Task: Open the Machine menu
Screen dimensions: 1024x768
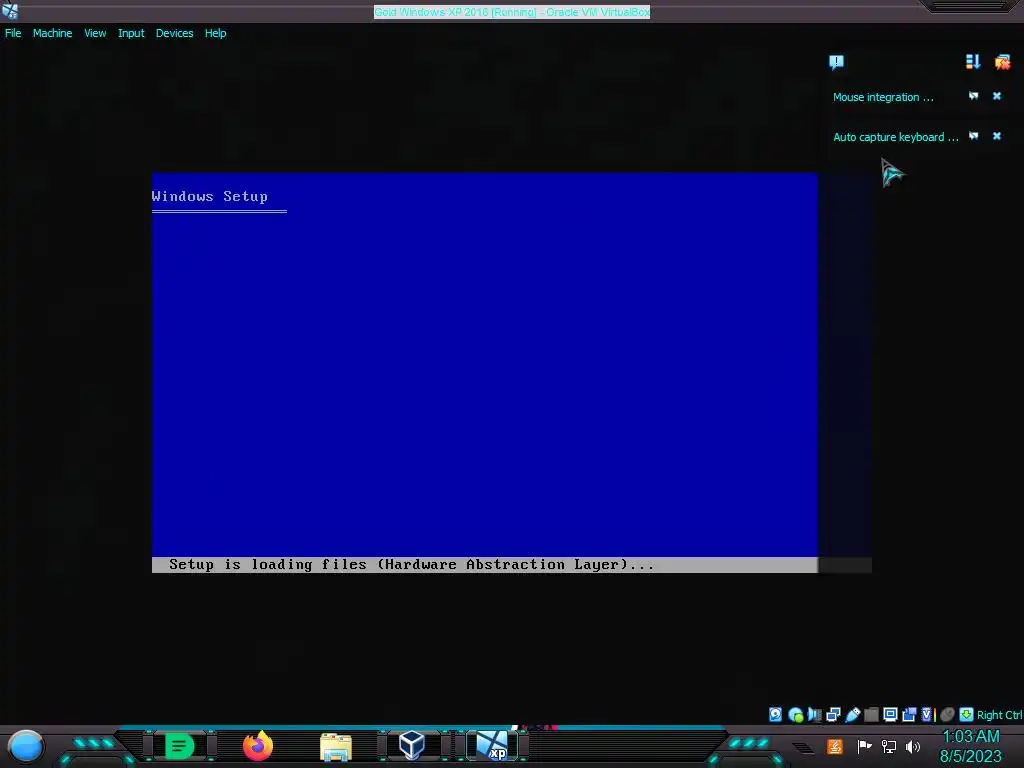Action: coord(52,33)
